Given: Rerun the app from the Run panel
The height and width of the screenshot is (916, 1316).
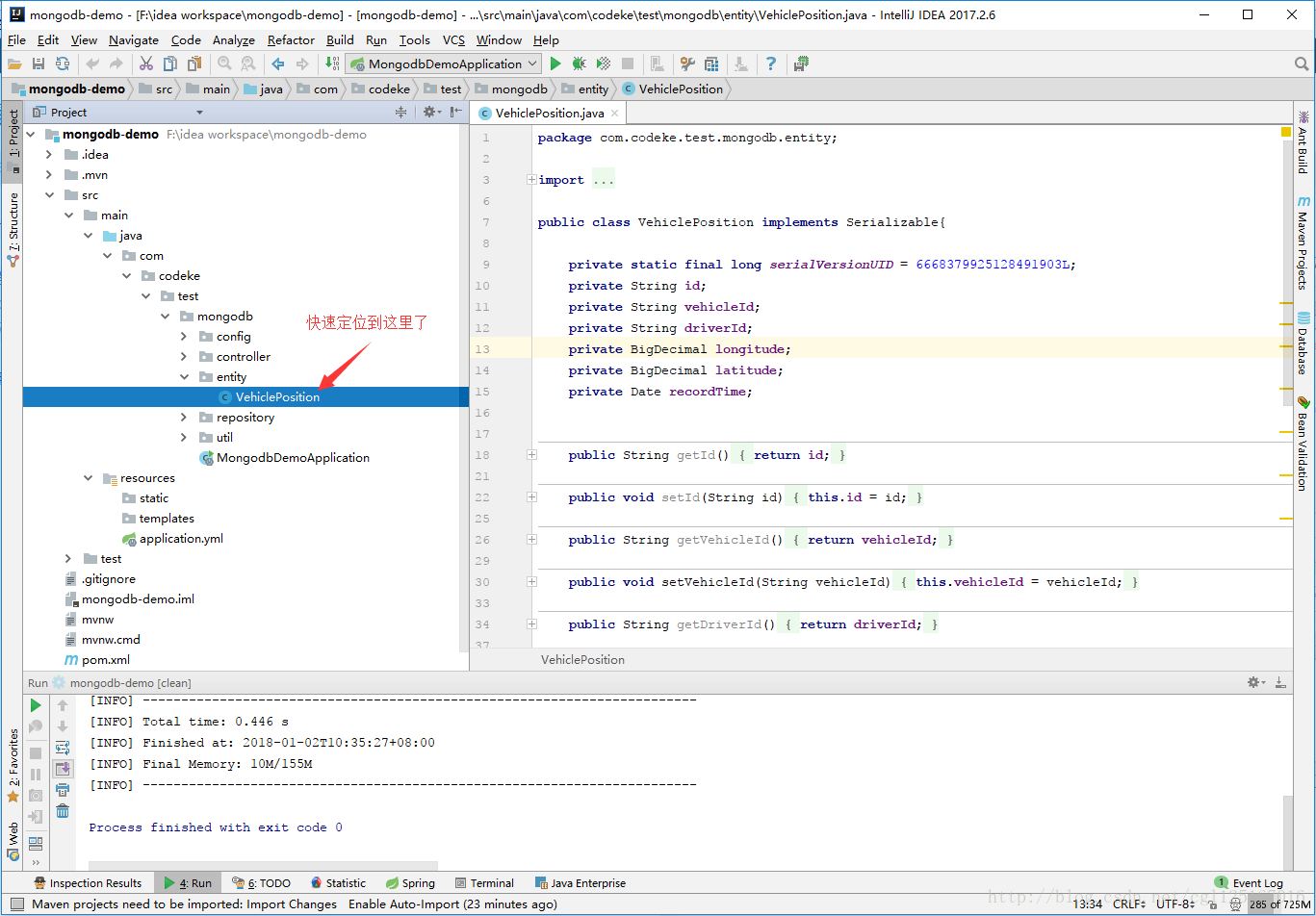Looking at the screenshot, I should point(36,704).
